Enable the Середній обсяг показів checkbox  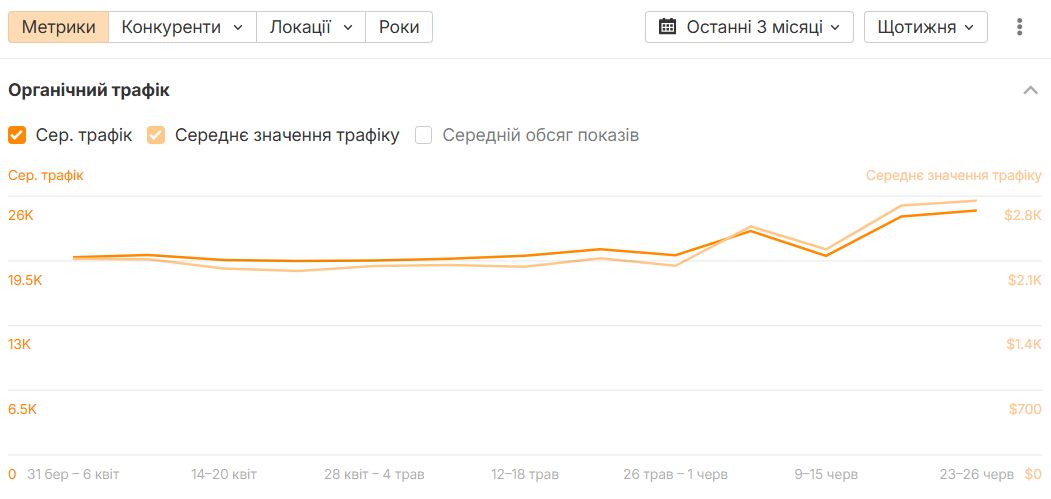click(424, 135)
